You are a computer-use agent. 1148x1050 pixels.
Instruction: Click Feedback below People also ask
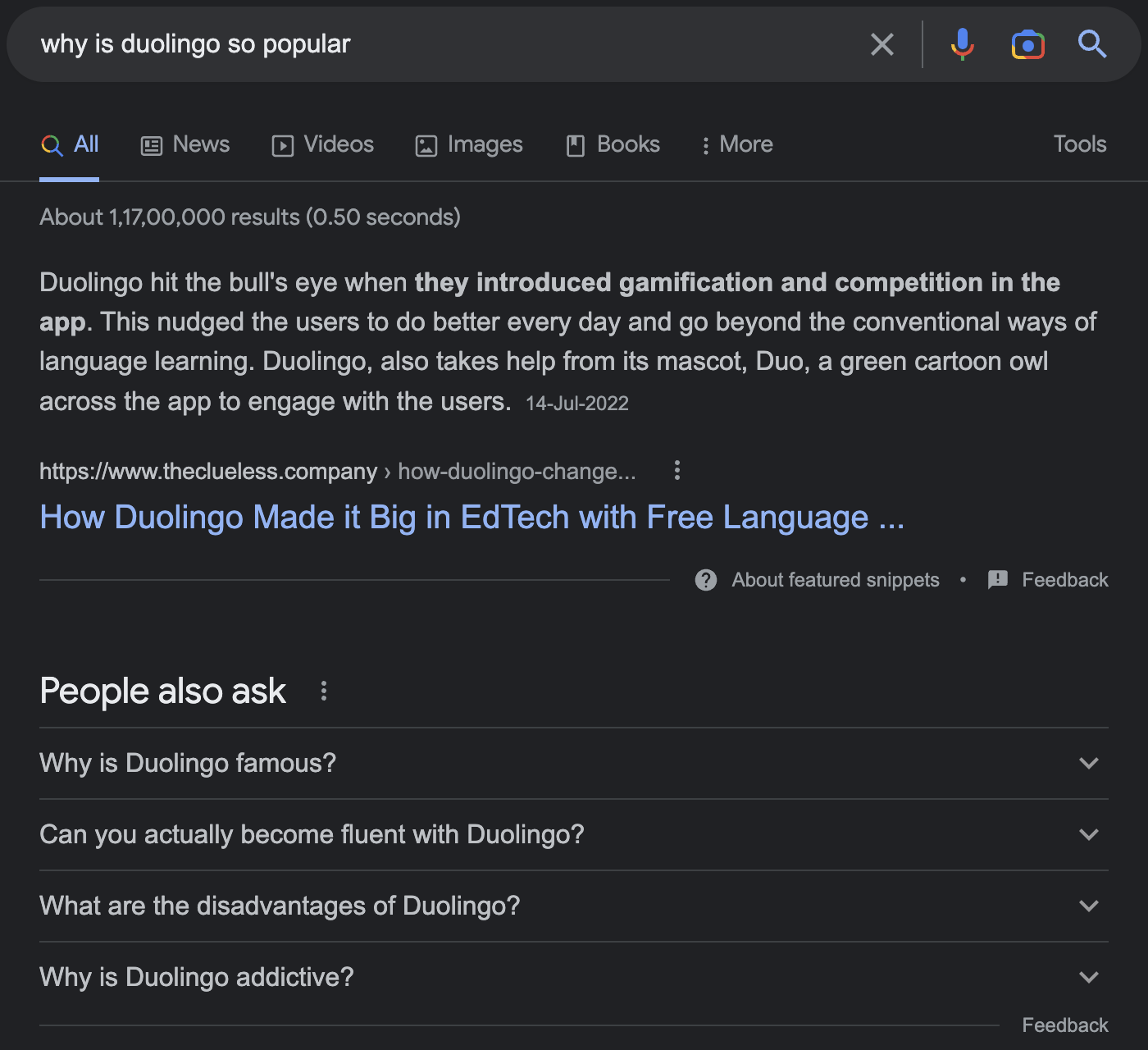click(1065, 1025)
